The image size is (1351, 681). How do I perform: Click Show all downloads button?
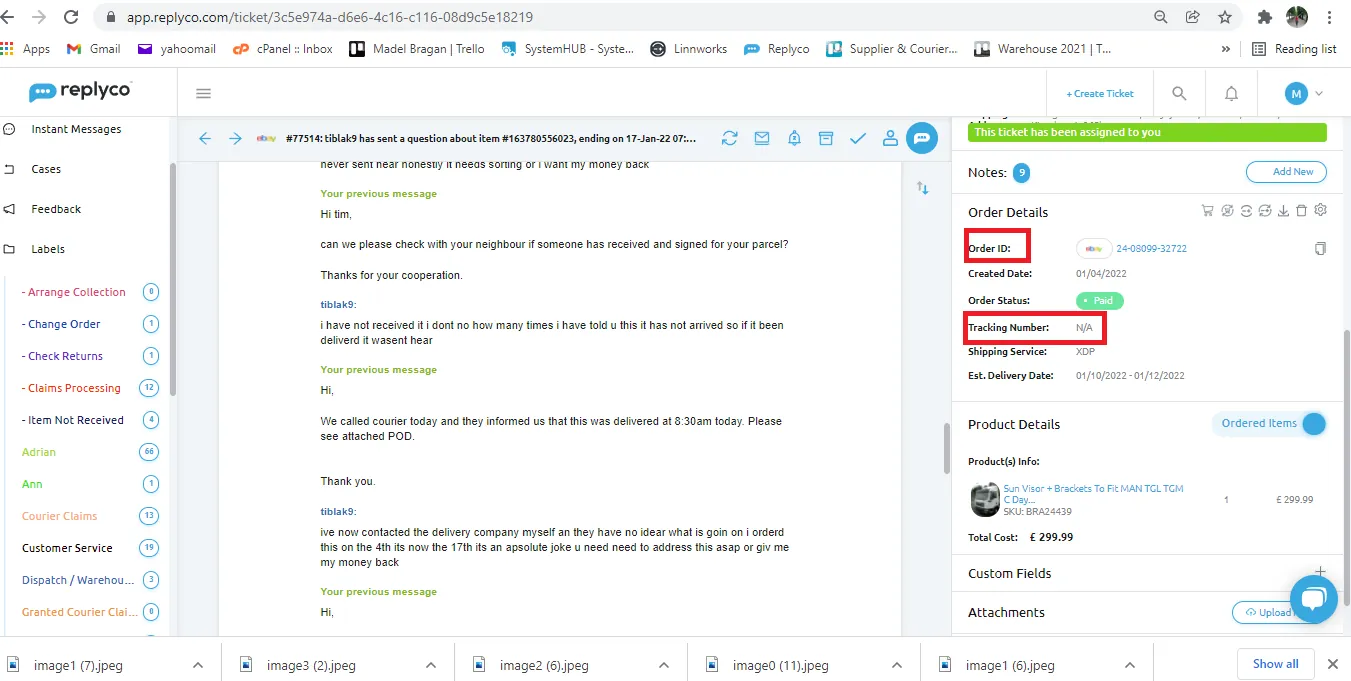[x=1275, y=663]
